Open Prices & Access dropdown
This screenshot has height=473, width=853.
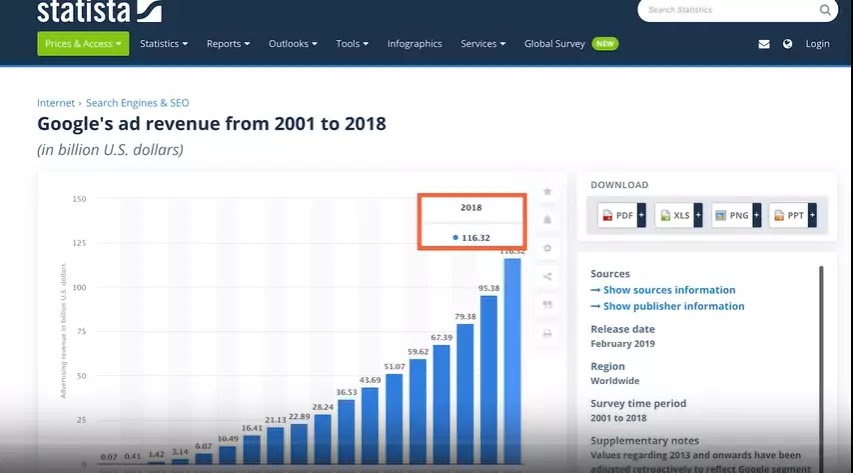[83, 44]
